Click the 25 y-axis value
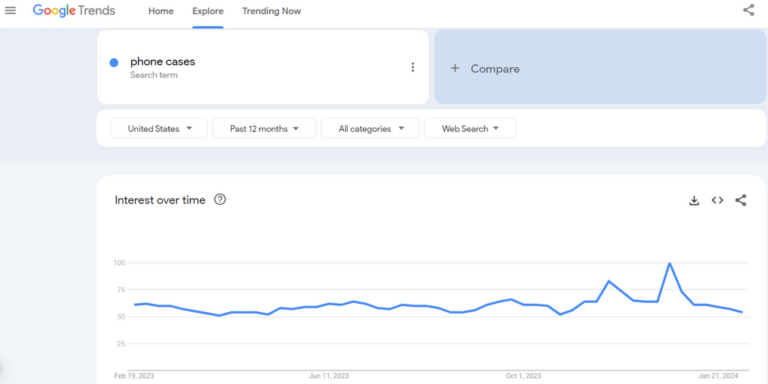Viewport: 768px width, 384px height. coord(121,344)
